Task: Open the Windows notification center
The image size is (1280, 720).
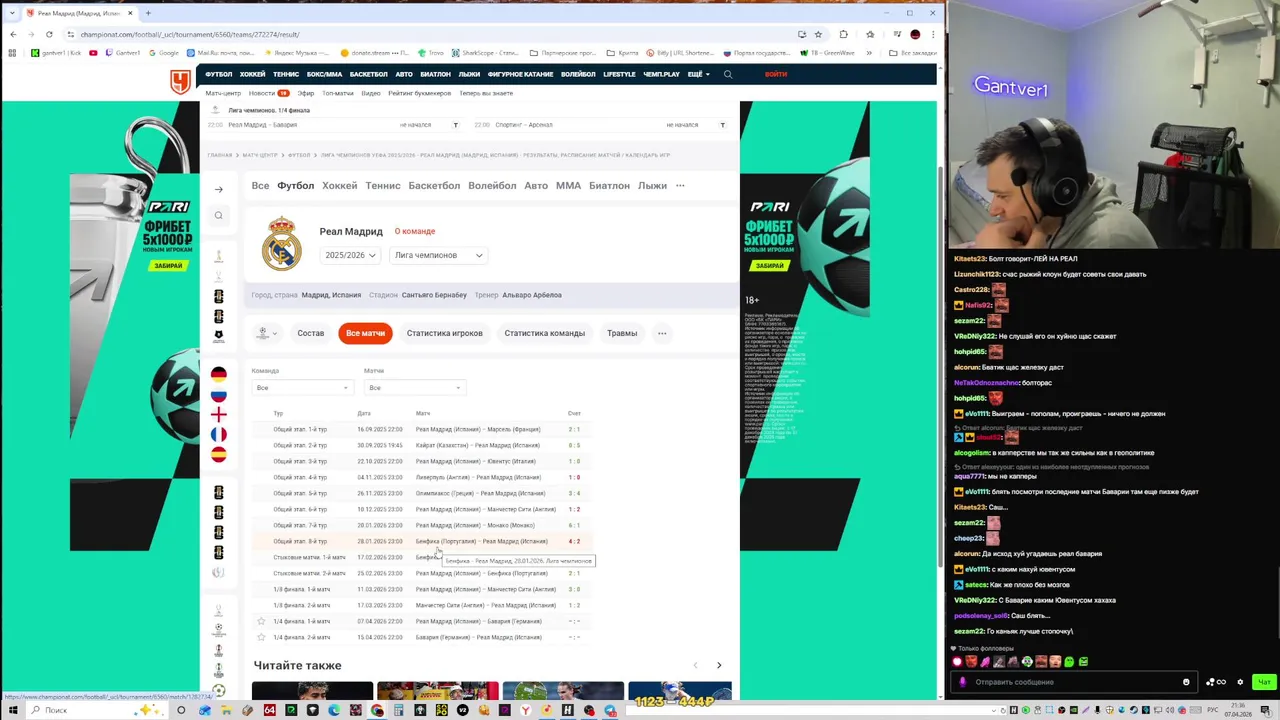Action: [1266, 710]
